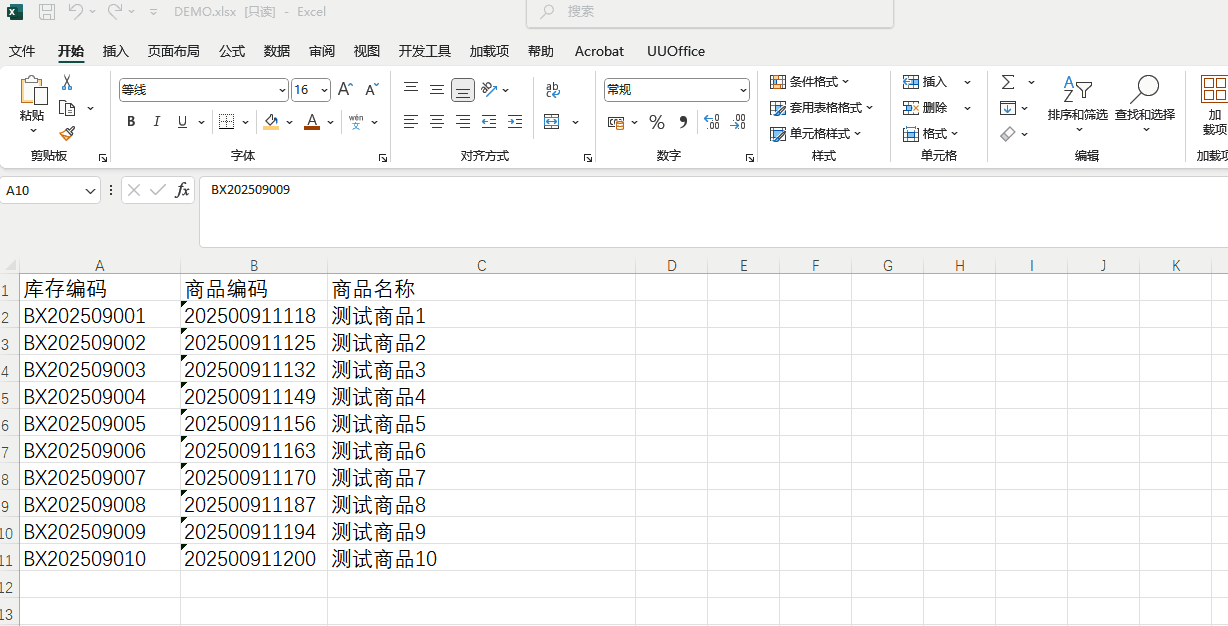Open the font name dropdown (等线)
Image resolution: width=1228 pixels, height=626 pixels.
282,90
